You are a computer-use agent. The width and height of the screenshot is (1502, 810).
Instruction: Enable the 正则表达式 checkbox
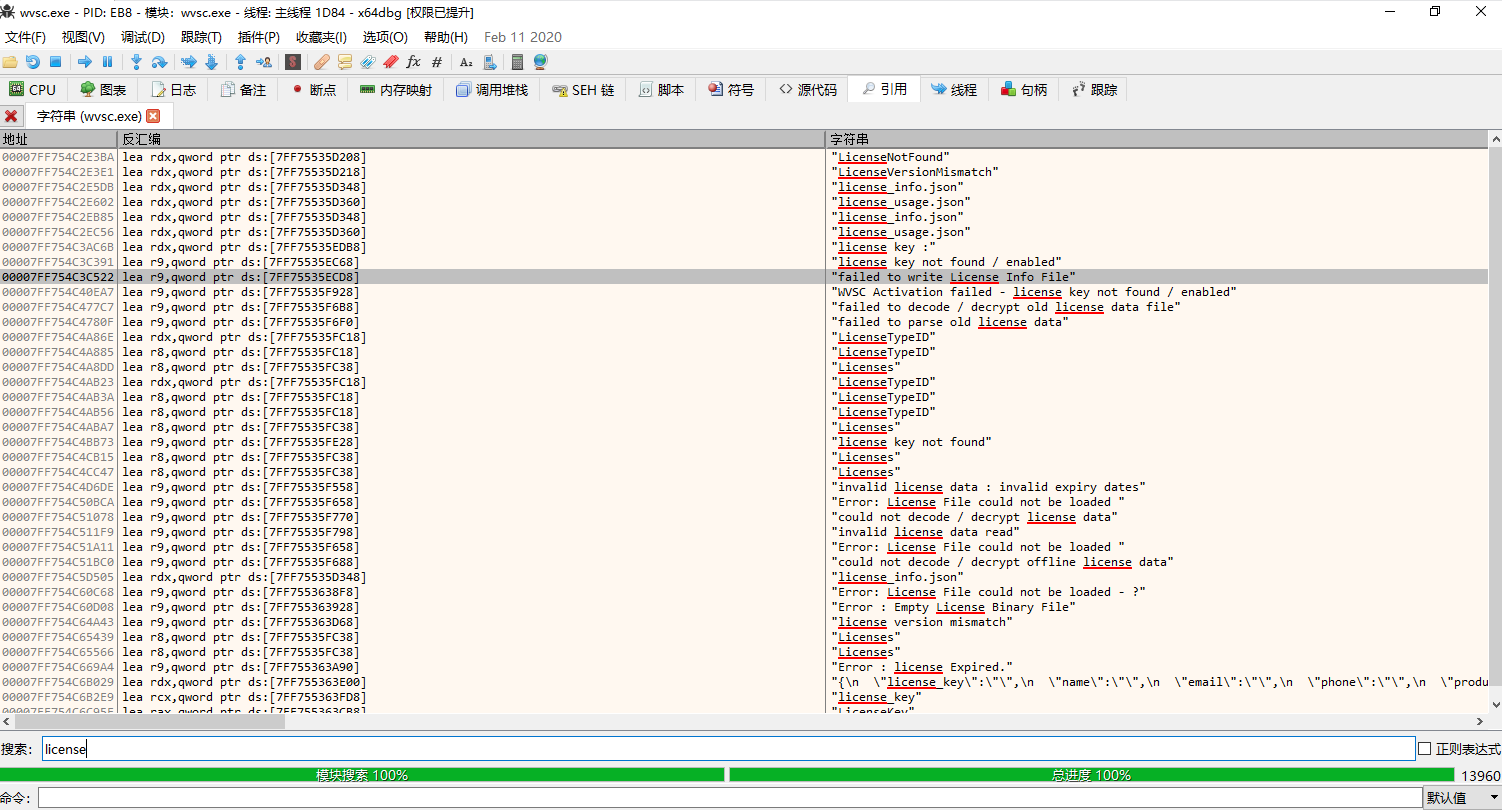pyautogui.click(x=1425, y=749)
